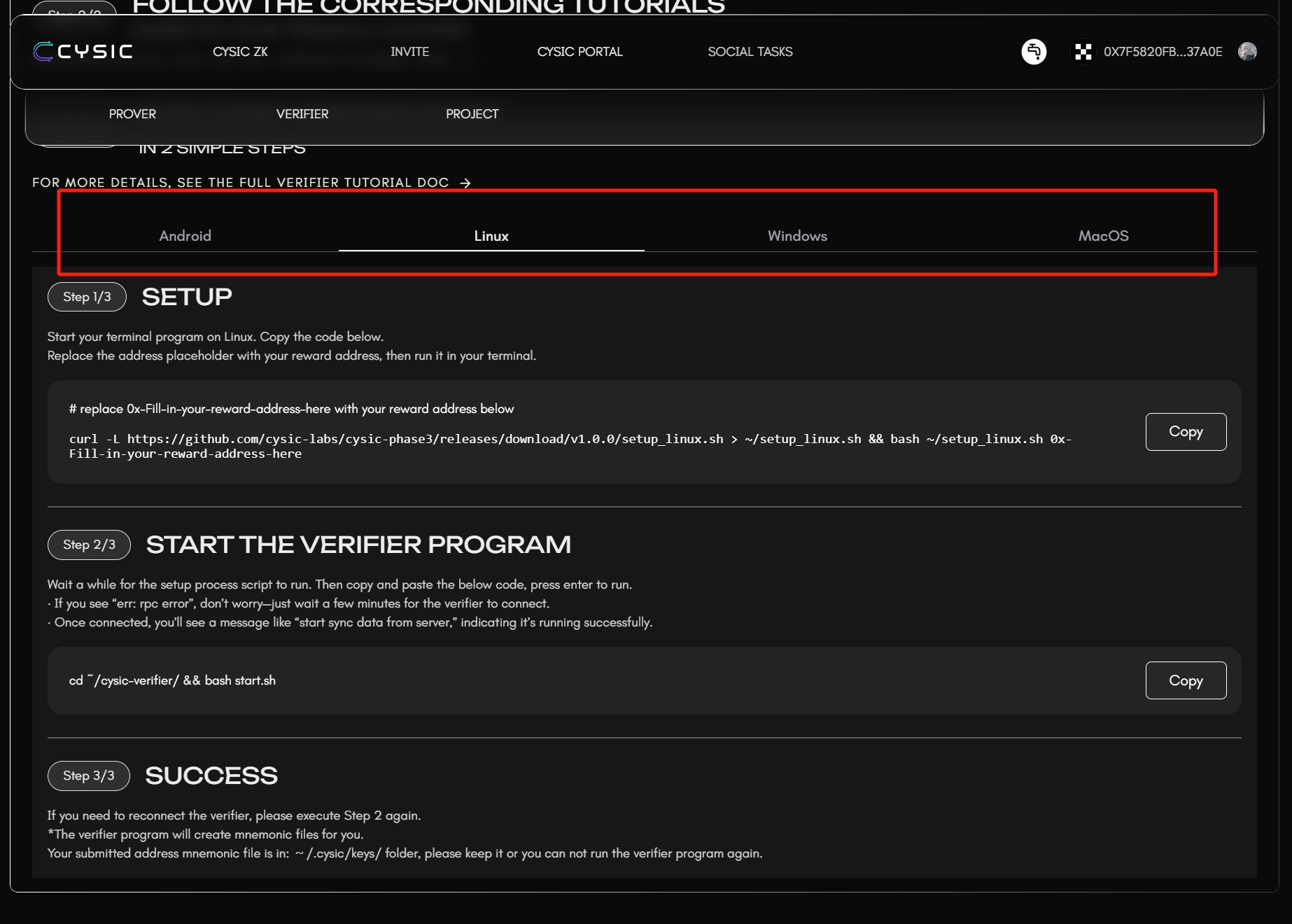Image resolution: width=1292 pixels, height=924 pixels.
Task: Click the '~/.cysic/keys/ folder' mnemonic line
Action: 405,853
